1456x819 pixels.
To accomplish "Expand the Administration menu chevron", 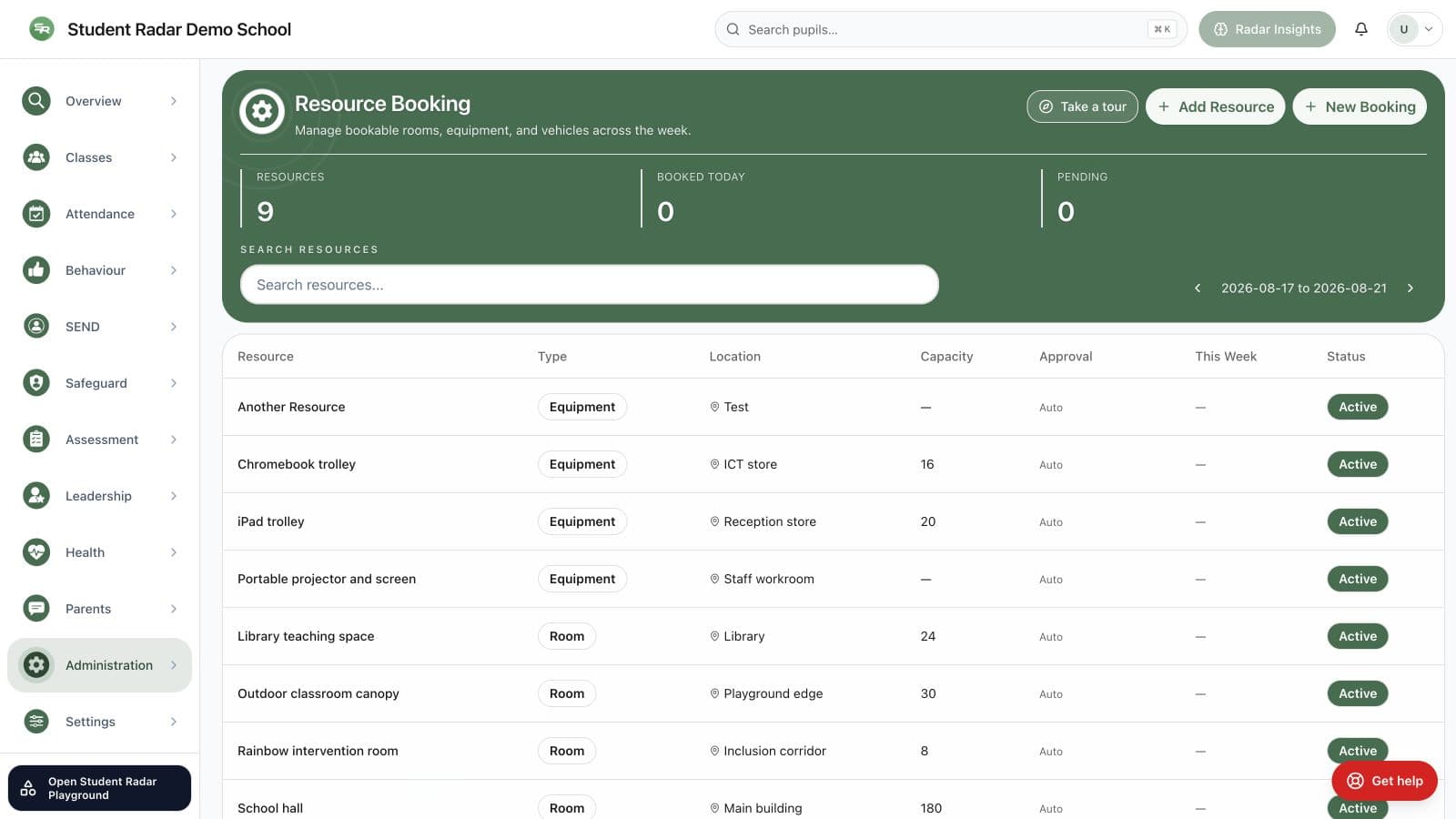I will pyautogui.click(x=174, y=665).
